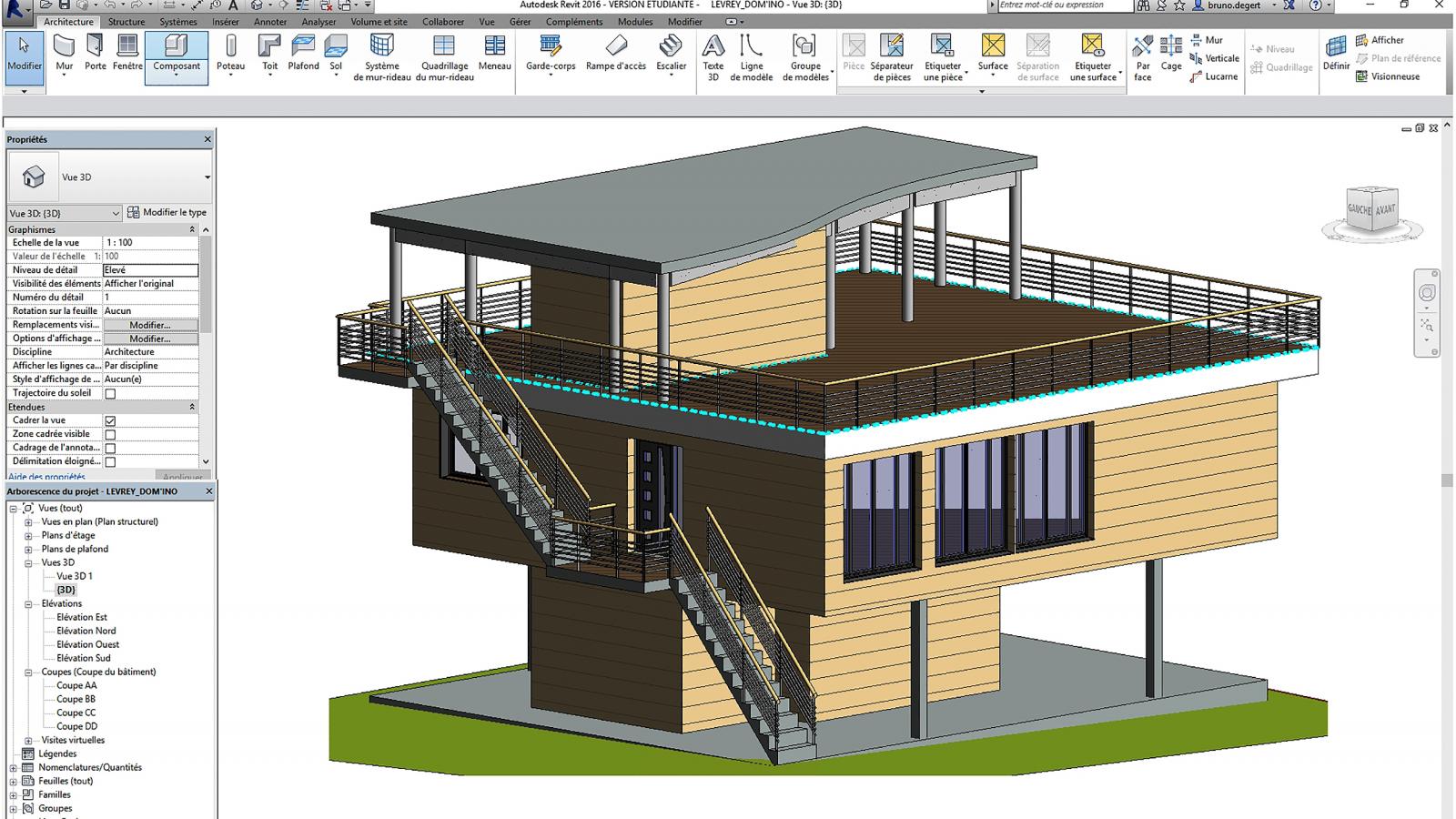Open the Insérer ribbon tab
Screen dimensions: 1456x819
point(226,22)
